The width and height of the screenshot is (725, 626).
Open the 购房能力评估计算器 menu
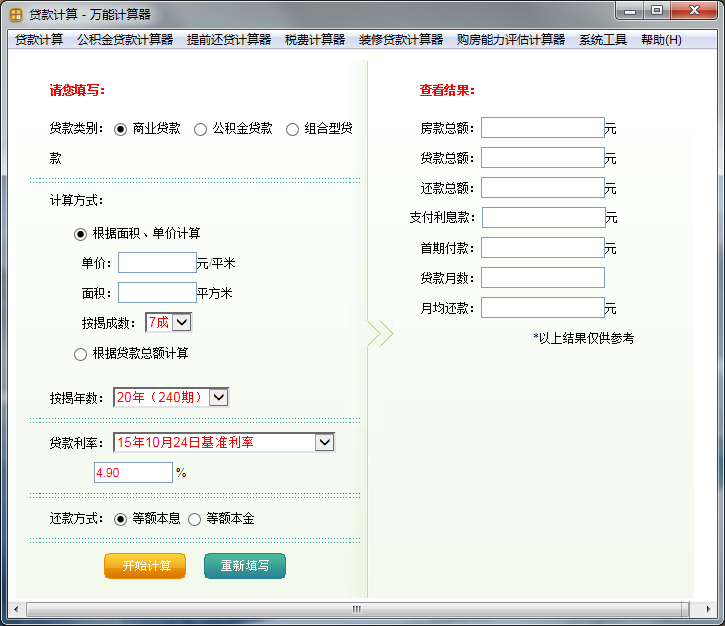[511, 40]
